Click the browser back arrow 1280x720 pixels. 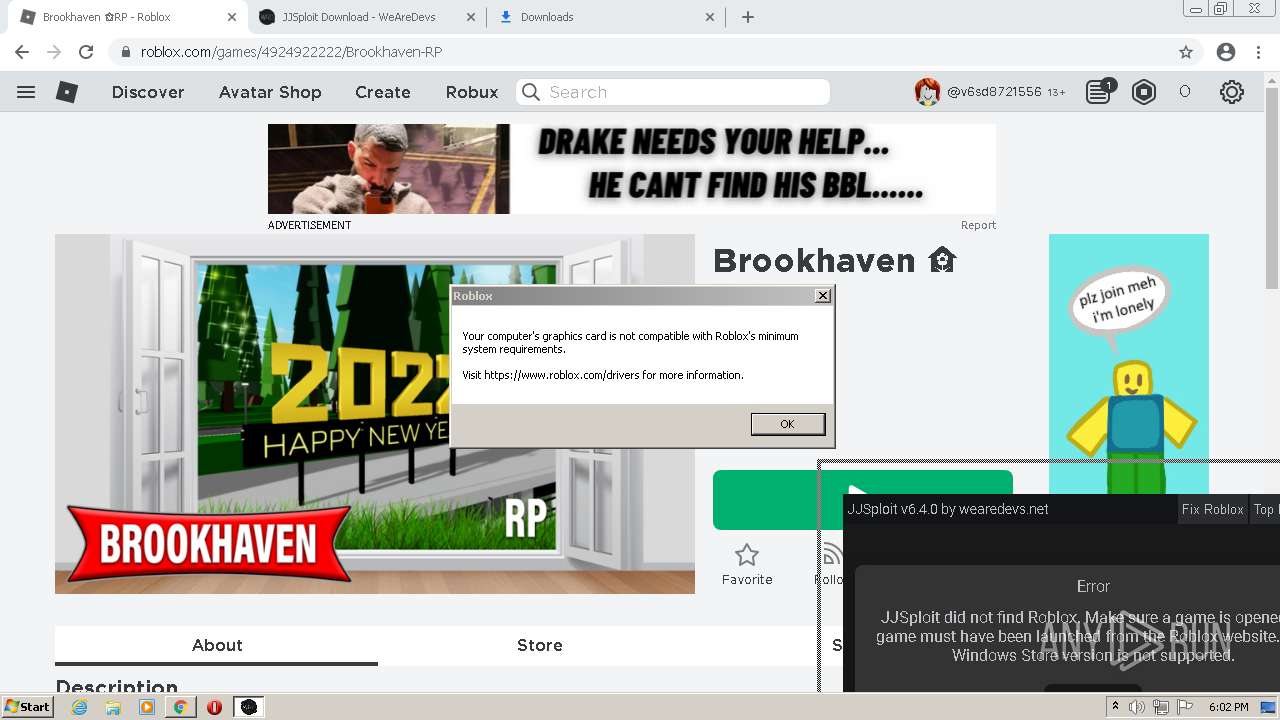pyautogui.click(x=22, y=52)
